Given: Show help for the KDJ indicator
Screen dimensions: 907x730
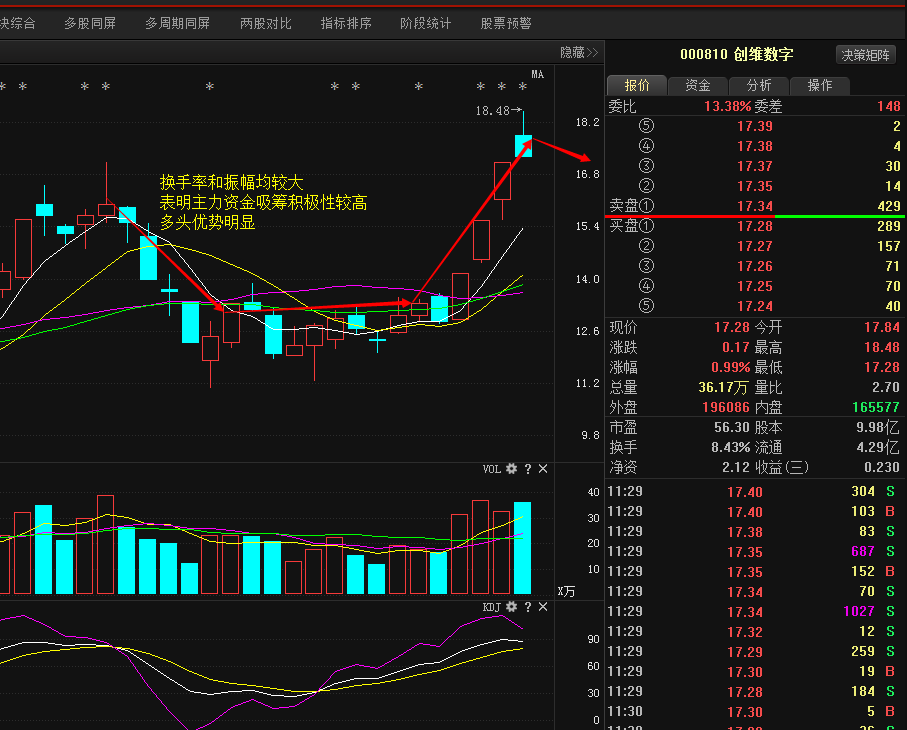Looking at the screenshot, I should tap(528, 607).
